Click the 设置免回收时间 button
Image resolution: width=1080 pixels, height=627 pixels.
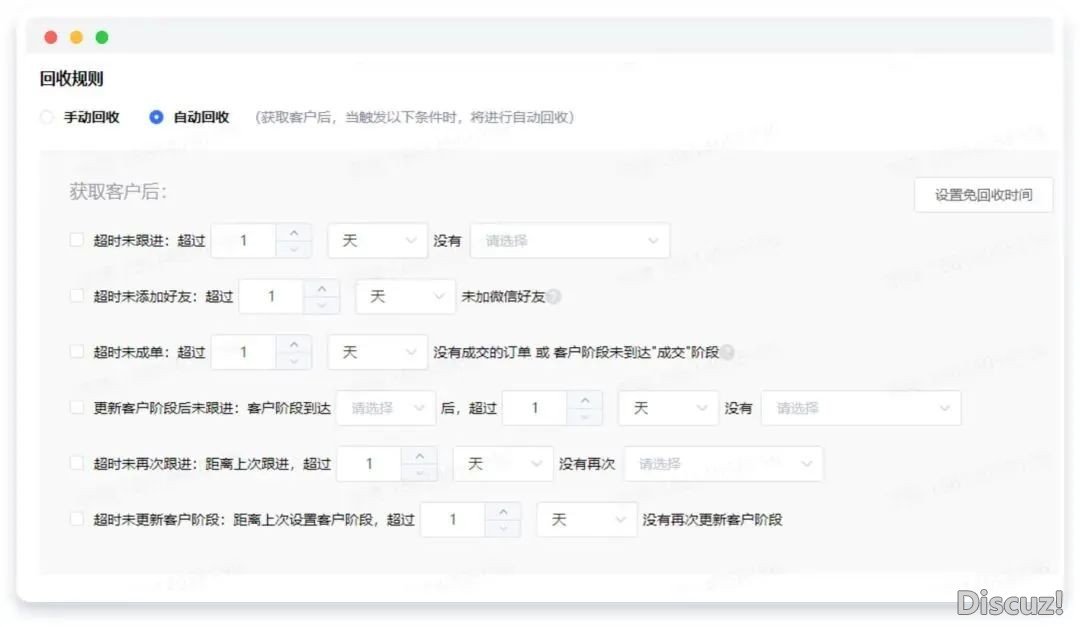[984, 195]
